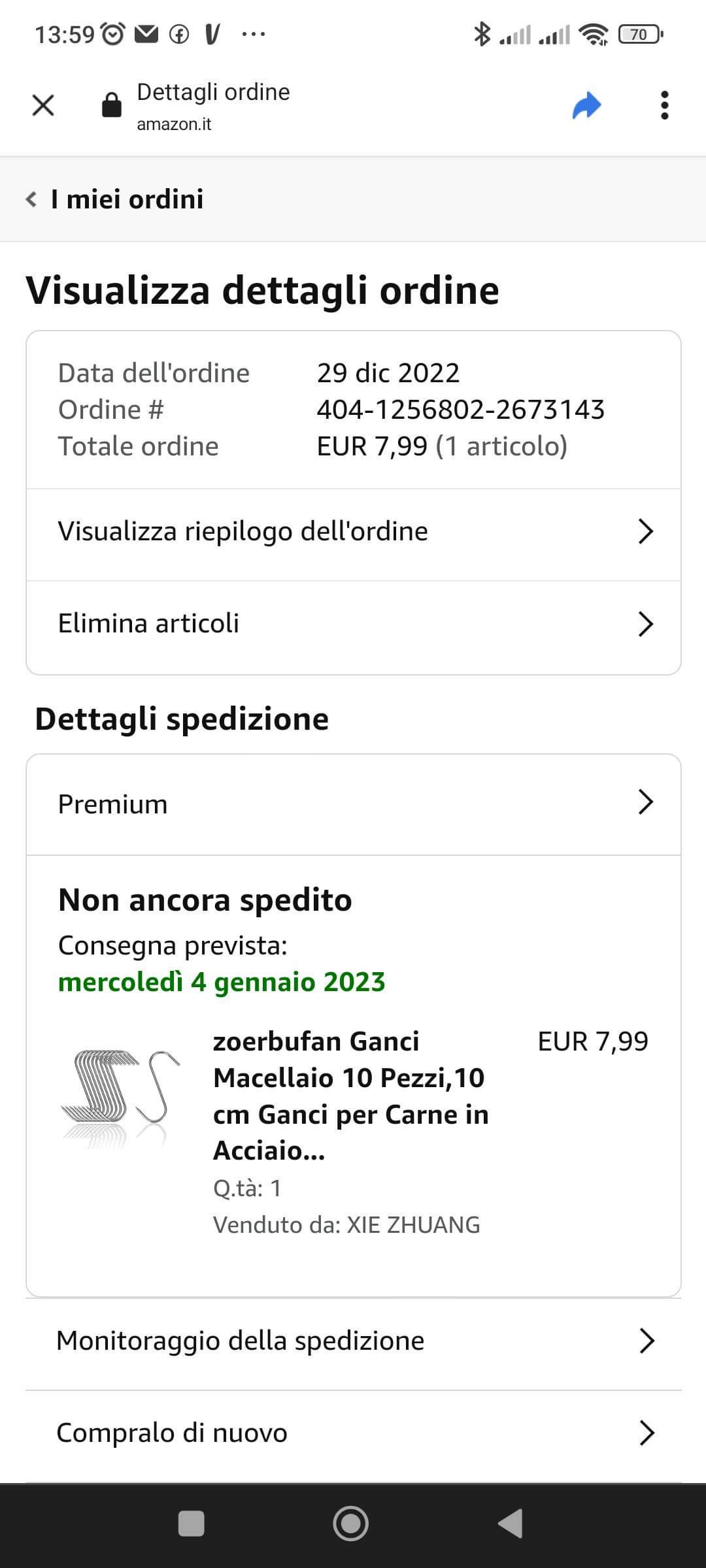This screenshot has width=706, height=1568.
Task: Expand the Premium shipping row chevron
Action: (645, 802)
